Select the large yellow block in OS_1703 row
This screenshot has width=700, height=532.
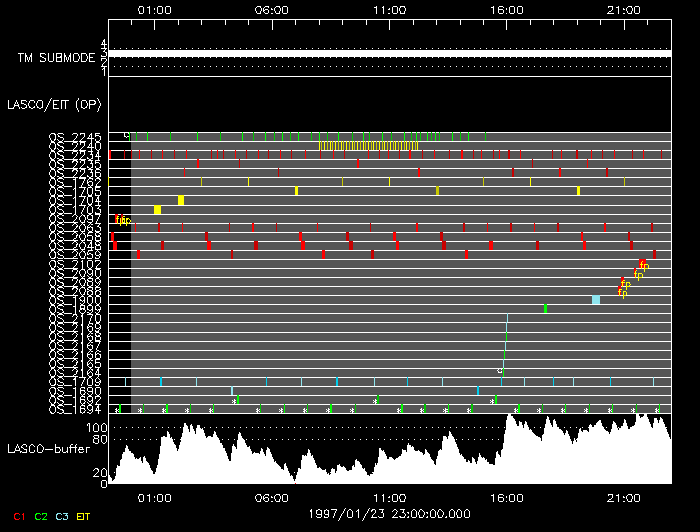coord(158,210)
